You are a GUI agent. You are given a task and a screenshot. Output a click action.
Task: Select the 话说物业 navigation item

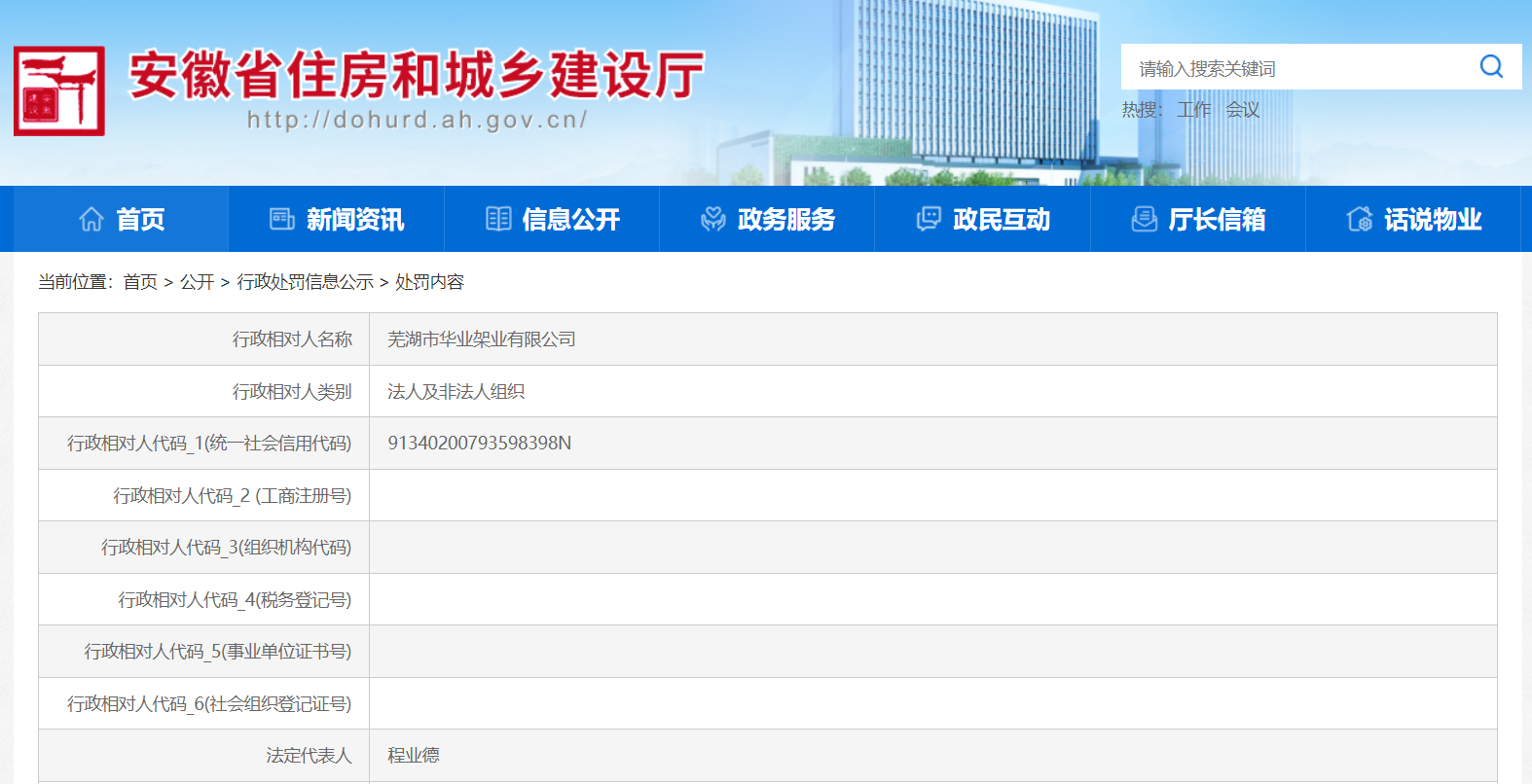point(1413,219)
